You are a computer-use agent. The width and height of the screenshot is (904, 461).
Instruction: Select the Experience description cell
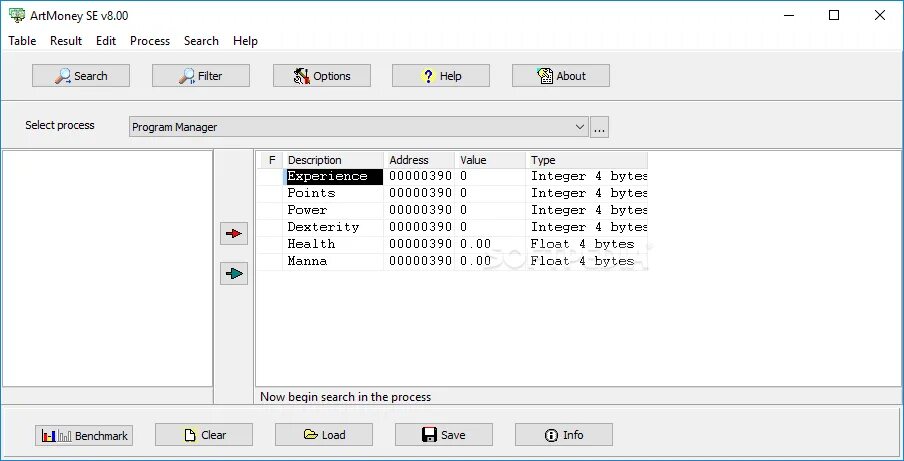pos(334,176)
